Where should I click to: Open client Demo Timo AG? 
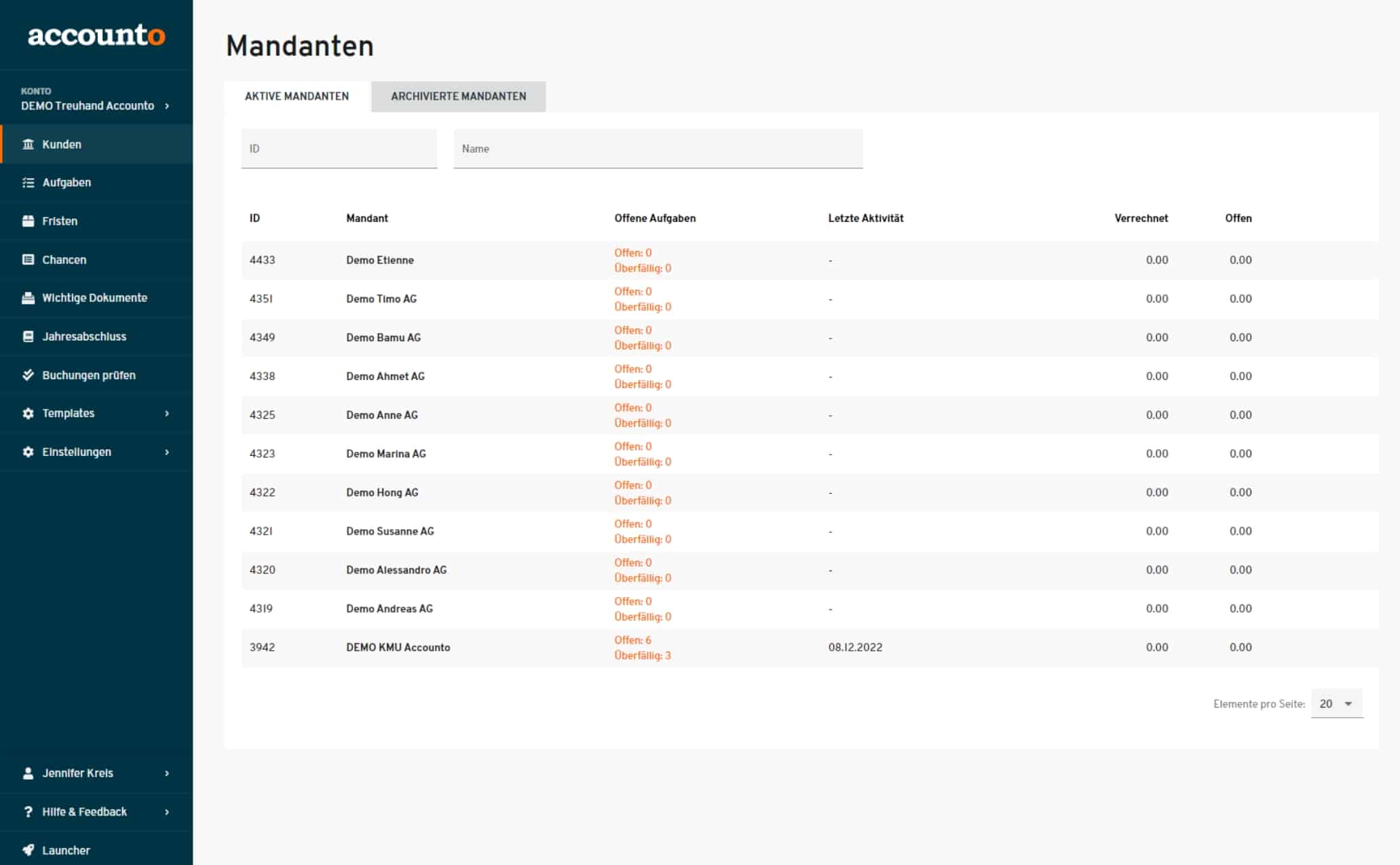click(381, 299)
